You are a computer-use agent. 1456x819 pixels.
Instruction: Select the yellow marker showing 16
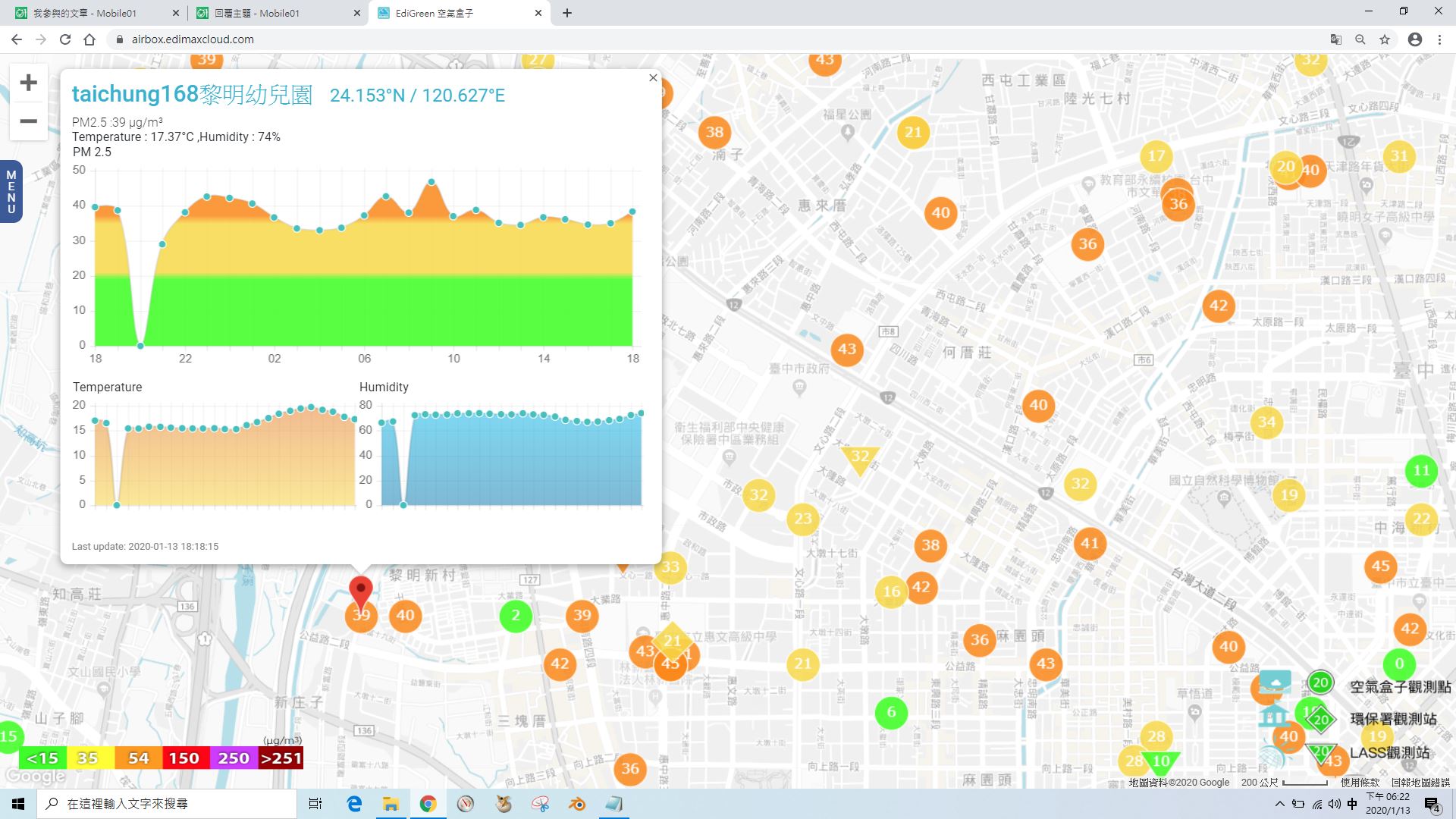pos(891,591)
